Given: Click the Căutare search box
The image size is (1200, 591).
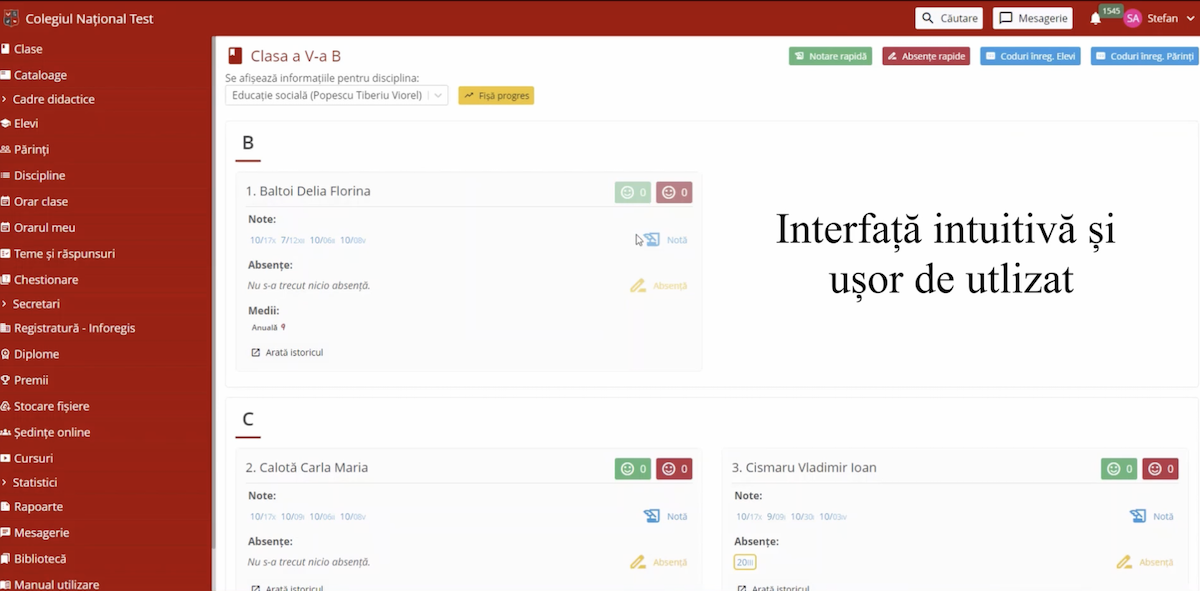Looking at the screenshot, I should click(x=948, y=18).
